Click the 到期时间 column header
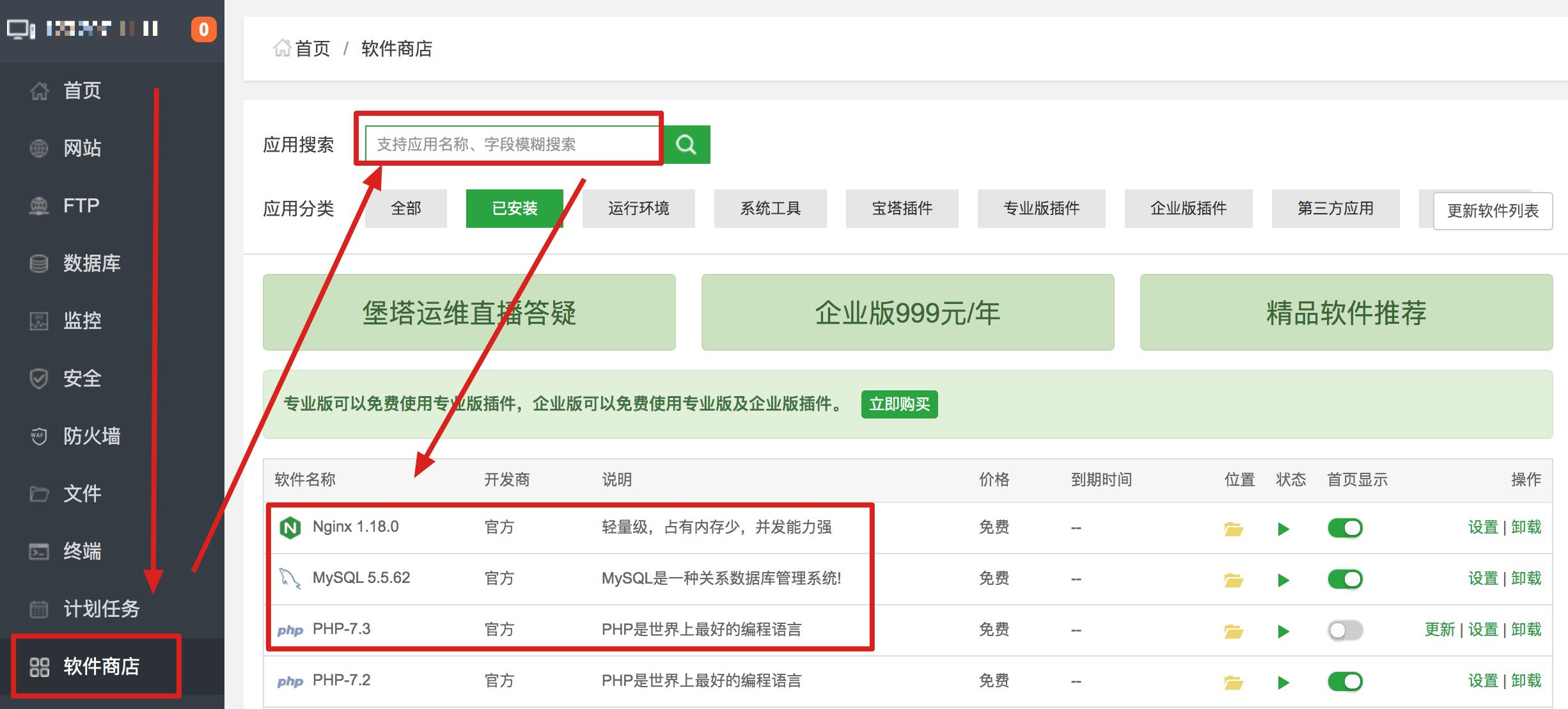This screenshot has height=709, width=1568. (x=1102, y=480)
